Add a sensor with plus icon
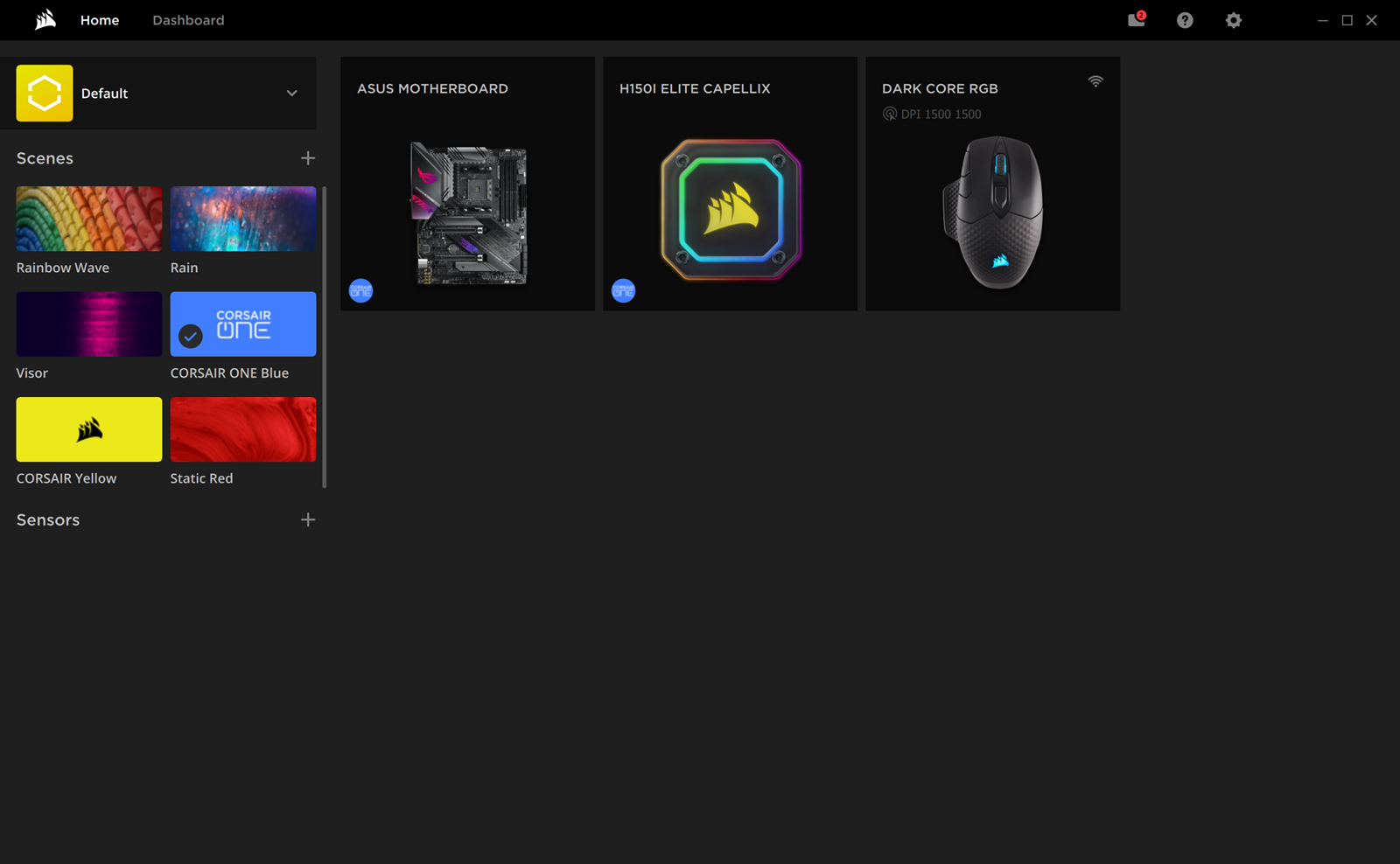 pos(308,519)
